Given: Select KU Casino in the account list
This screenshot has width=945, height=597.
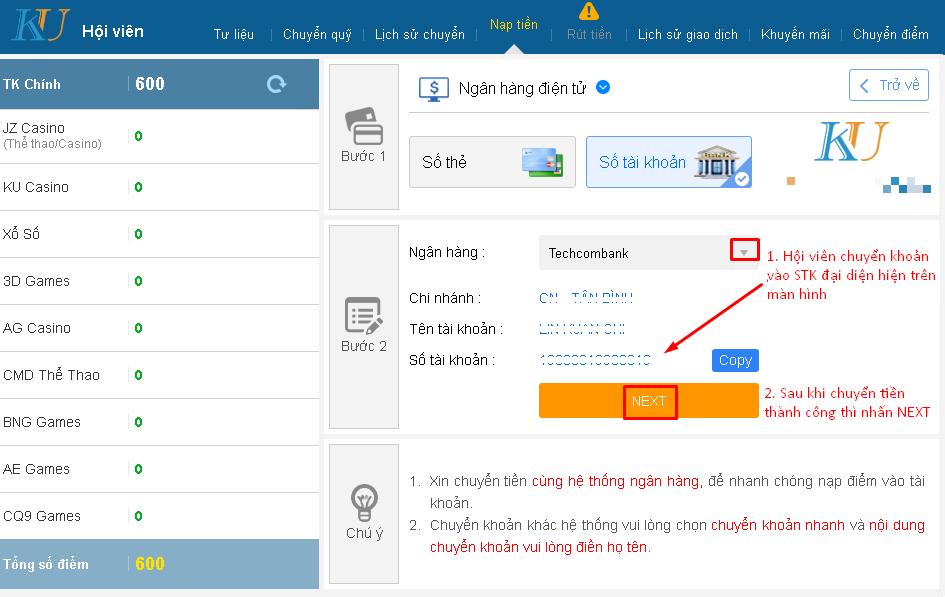Looking at the screenshot, I should pyautogui.click(x=36, y=187).
